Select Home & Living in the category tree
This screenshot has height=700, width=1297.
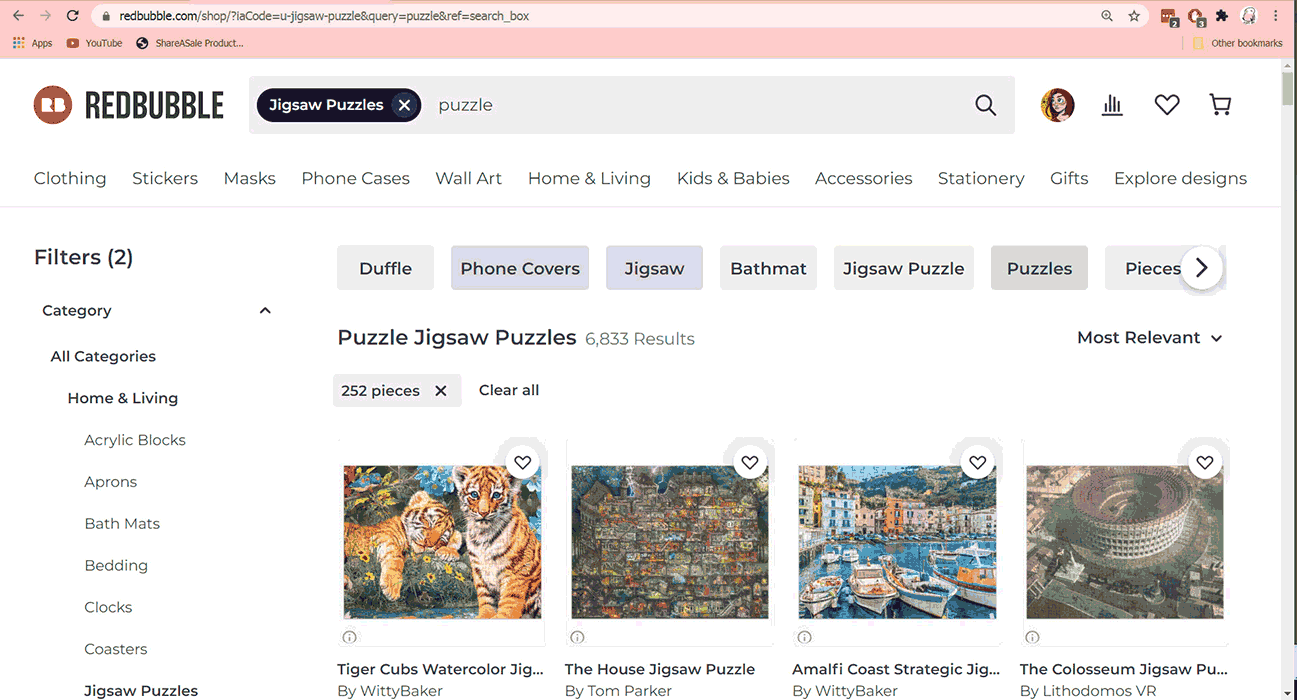tap(123, 398)
